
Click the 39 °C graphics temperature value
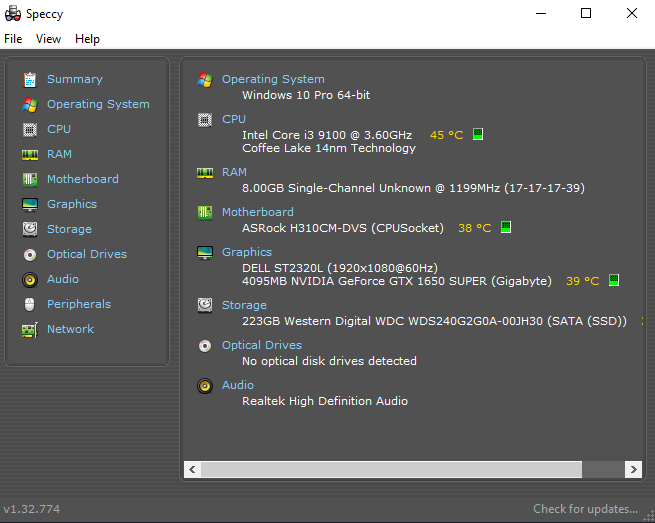point(583,281)
